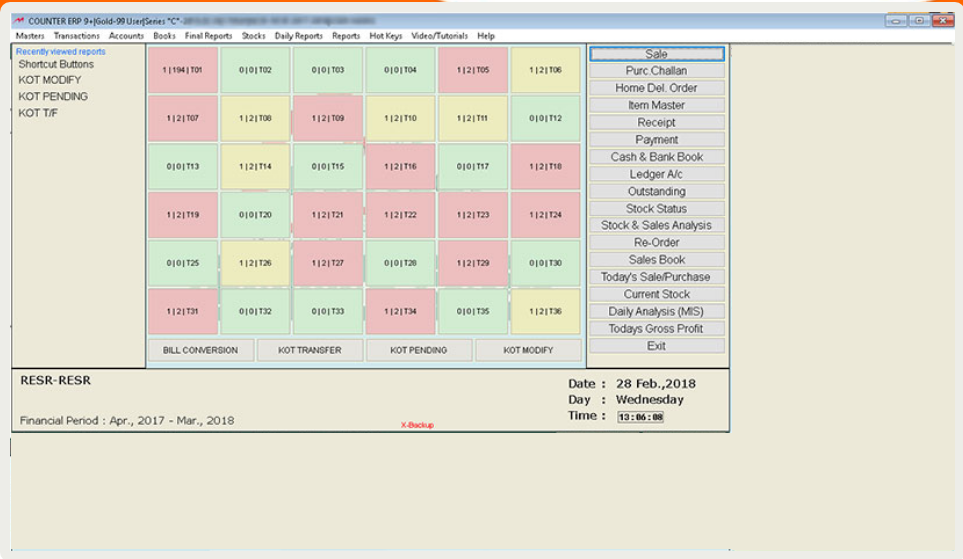
Task: Select table tile T02
Action: click(255, 70)
